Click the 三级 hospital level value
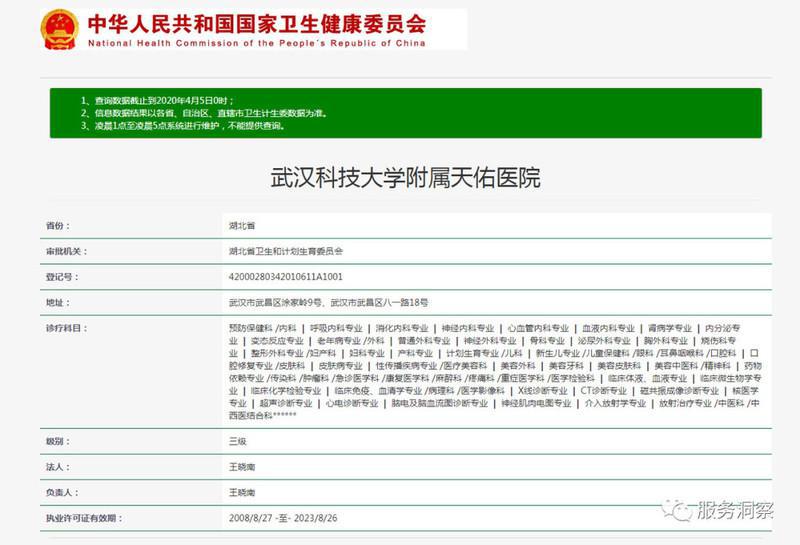Screen dimensions: 800x545 237,441
